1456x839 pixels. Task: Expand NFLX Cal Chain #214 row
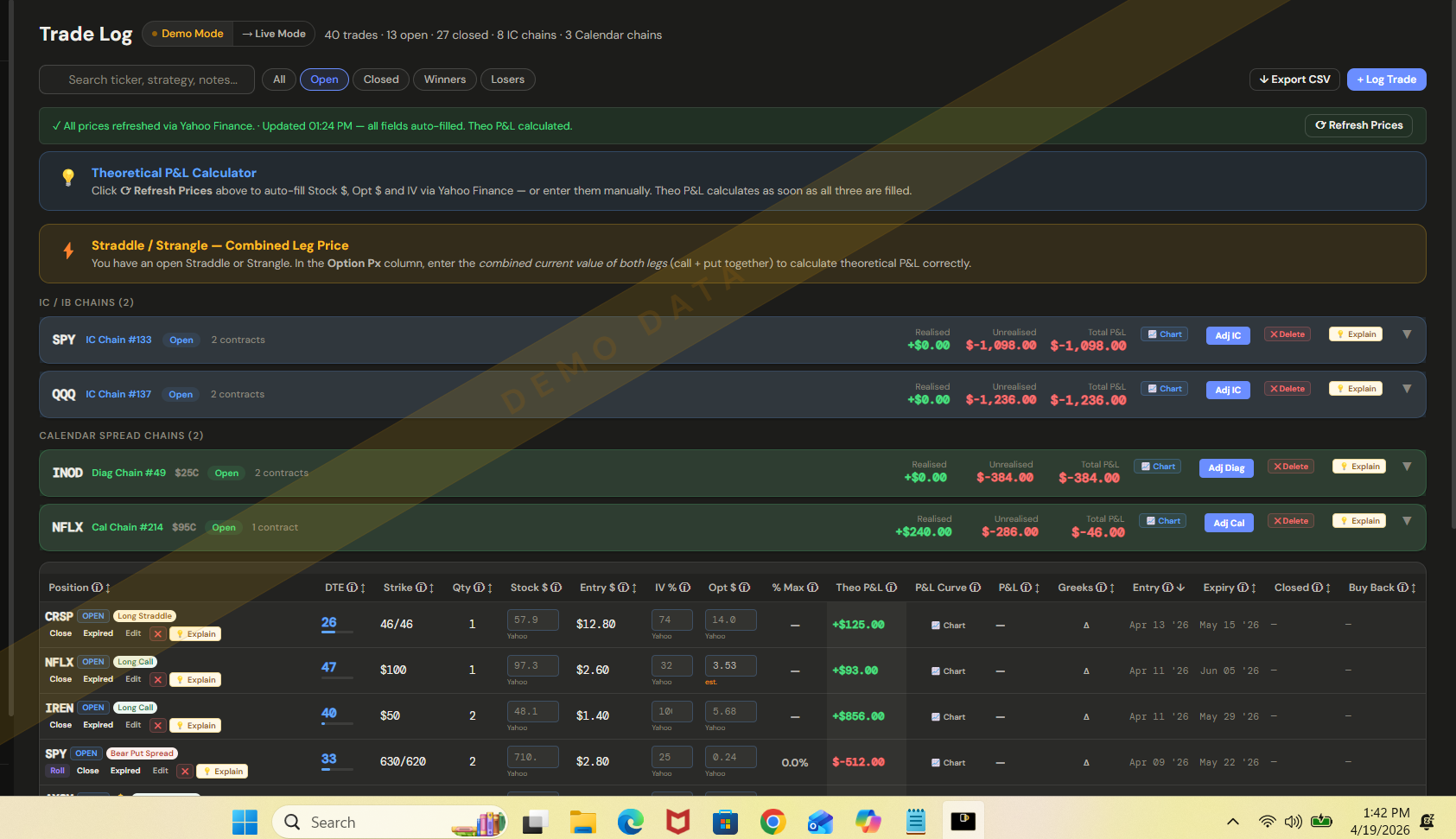click(1407, 521)
